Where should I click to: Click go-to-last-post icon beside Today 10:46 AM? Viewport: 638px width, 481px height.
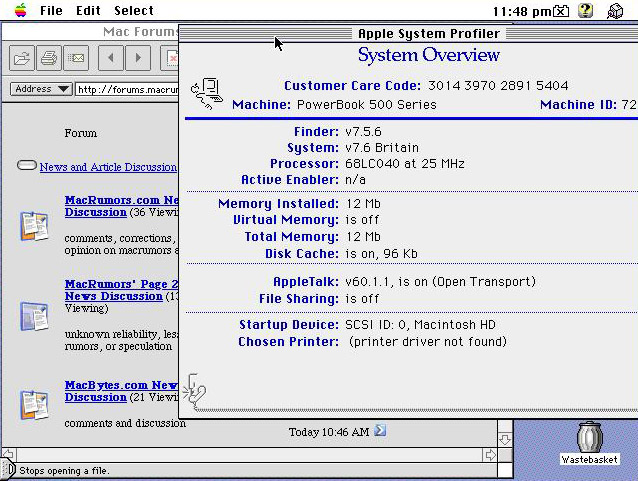click(x=380, y=430)
